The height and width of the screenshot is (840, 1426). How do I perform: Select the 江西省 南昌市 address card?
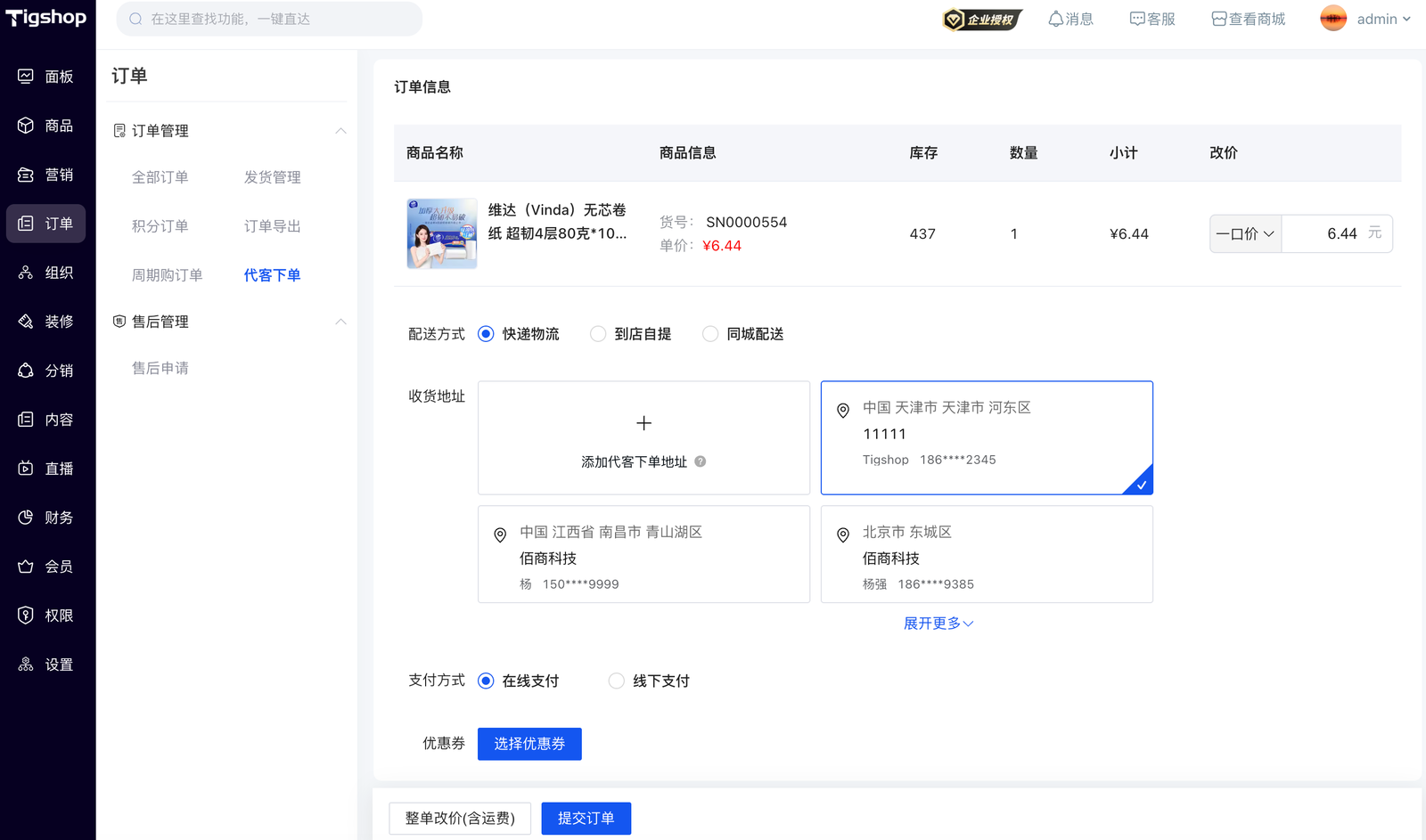point(643,554)
